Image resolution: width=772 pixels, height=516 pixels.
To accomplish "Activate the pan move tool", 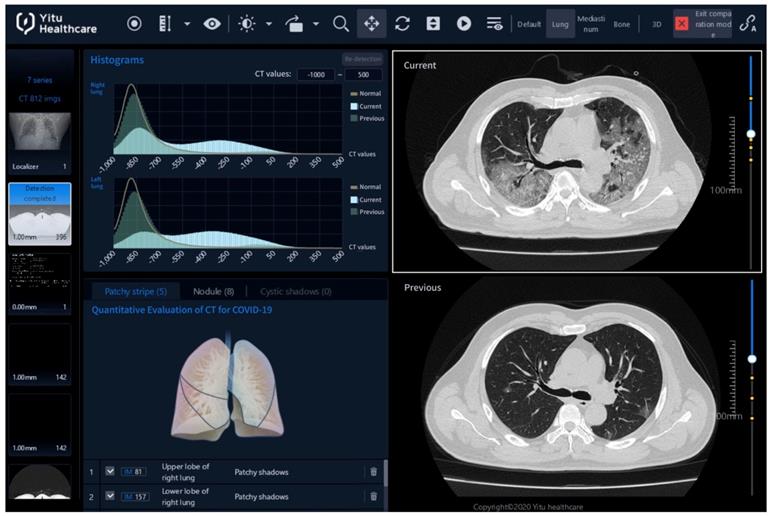I will click(371, 23).
